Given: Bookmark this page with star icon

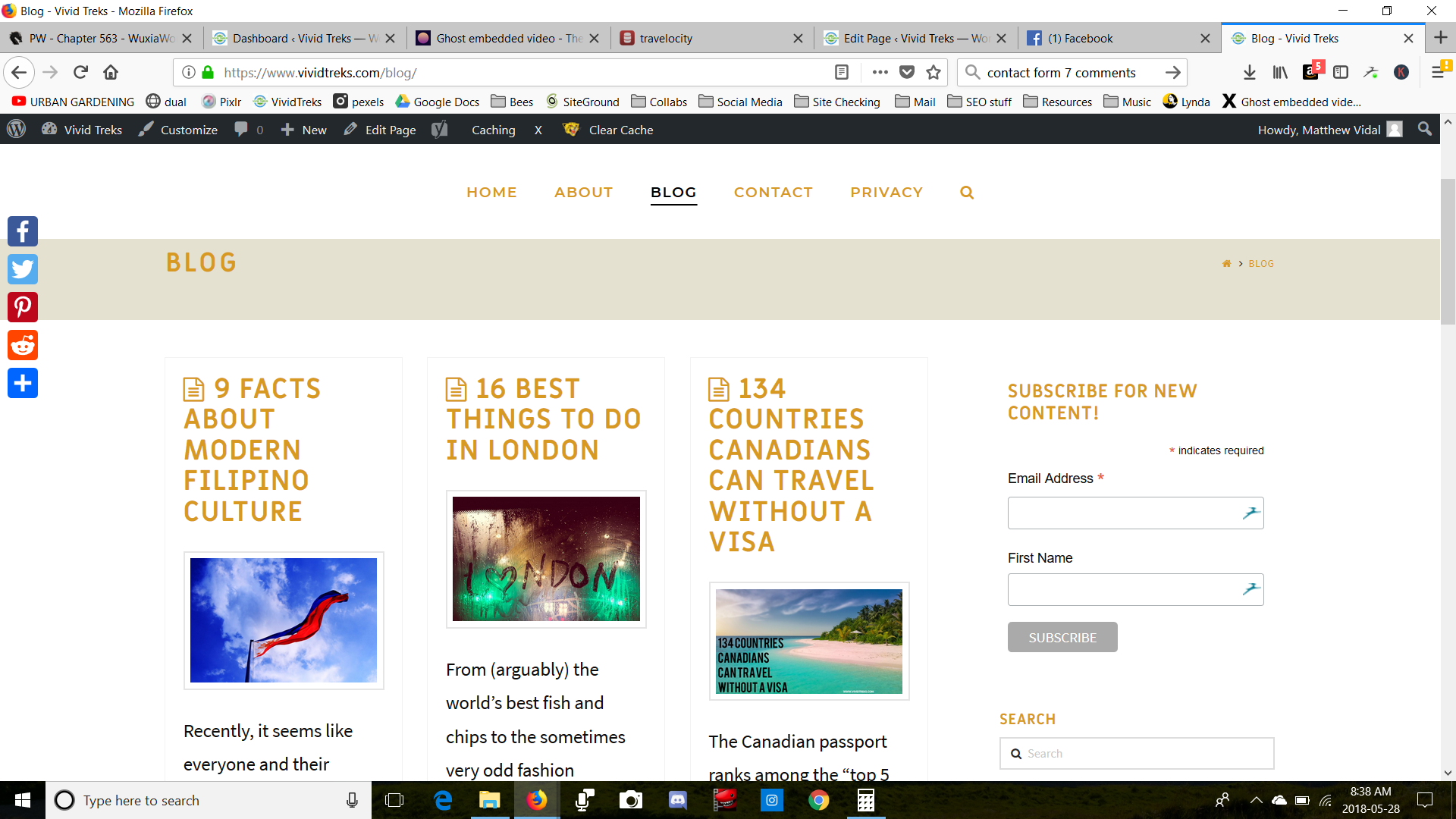Looking at the screenshot, I should coord(934,72).
